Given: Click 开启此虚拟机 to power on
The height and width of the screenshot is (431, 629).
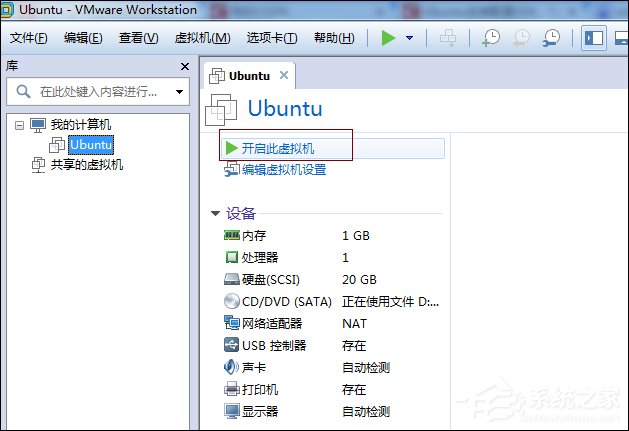Looking at the screenshot, I should tap(333, 148).
